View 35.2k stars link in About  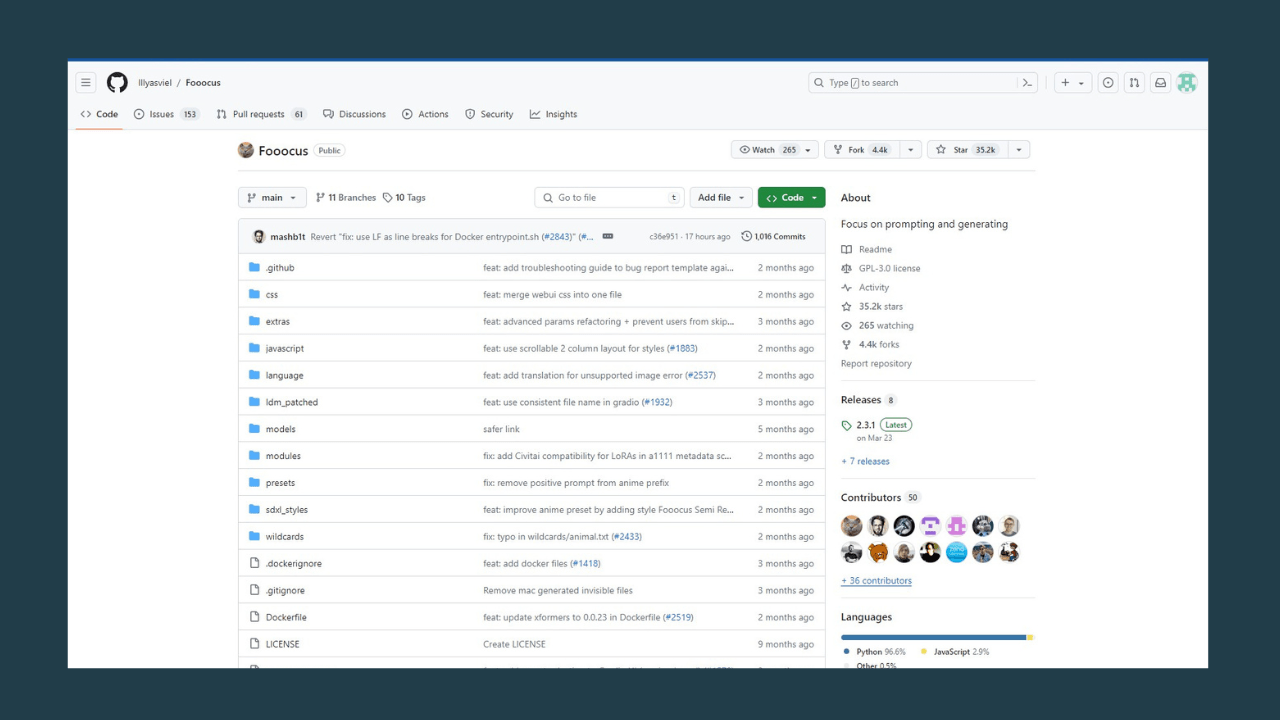tap(872, 306)
